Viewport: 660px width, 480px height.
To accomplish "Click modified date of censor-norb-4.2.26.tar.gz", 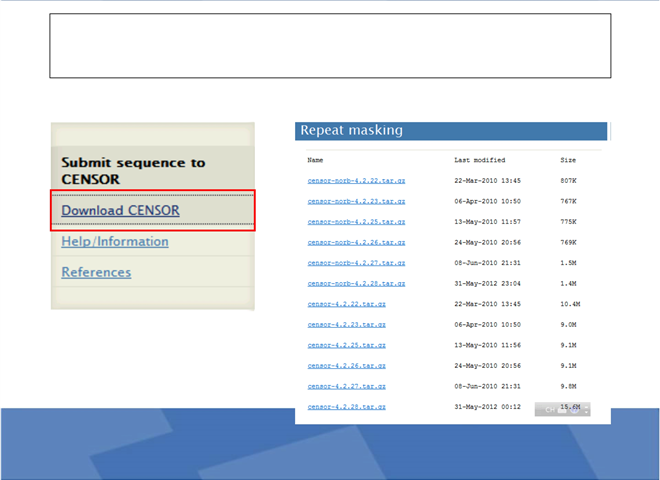I will click(487, 243).
